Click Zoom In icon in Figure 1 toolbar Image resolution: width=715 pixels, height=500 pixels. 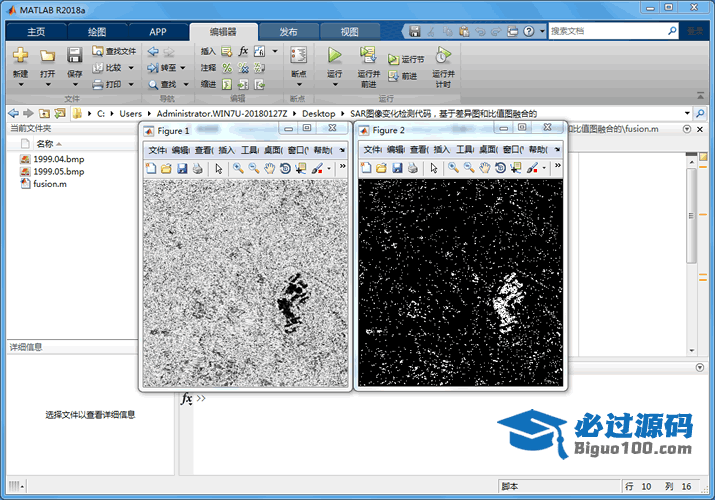click(x=238, y=168)
